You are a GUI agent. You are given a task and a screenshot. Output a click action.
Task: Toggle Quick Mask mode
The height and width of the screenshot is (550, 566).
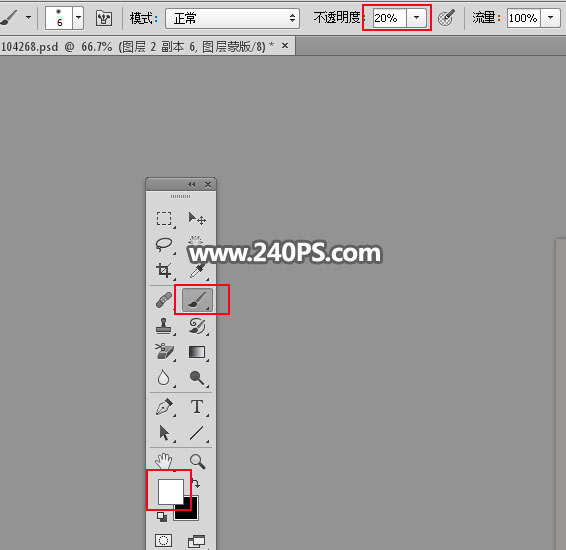[x=164, y=540]
